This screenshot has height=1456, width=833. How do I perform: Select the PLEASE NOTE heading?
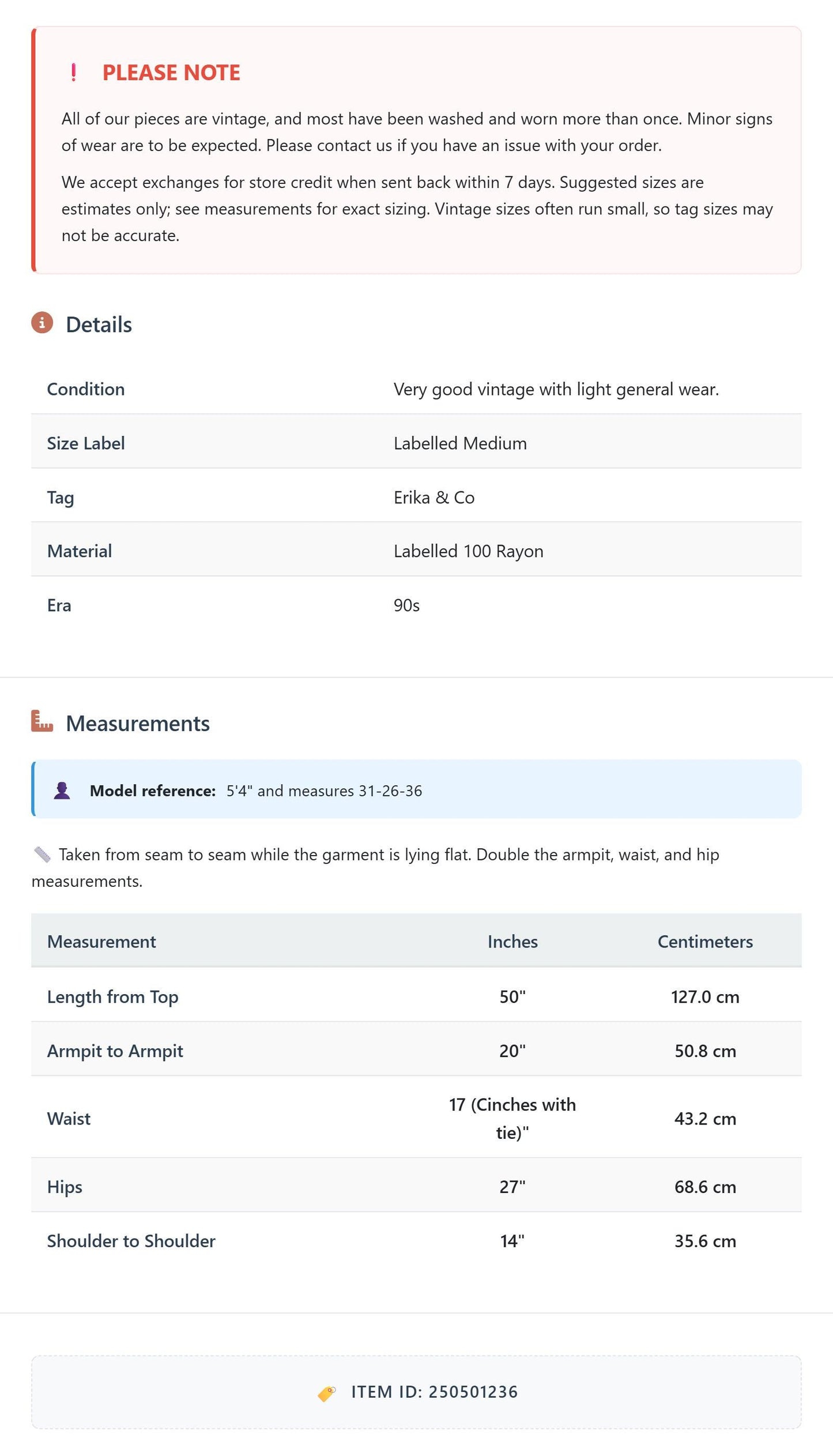(x=171, y=73)
